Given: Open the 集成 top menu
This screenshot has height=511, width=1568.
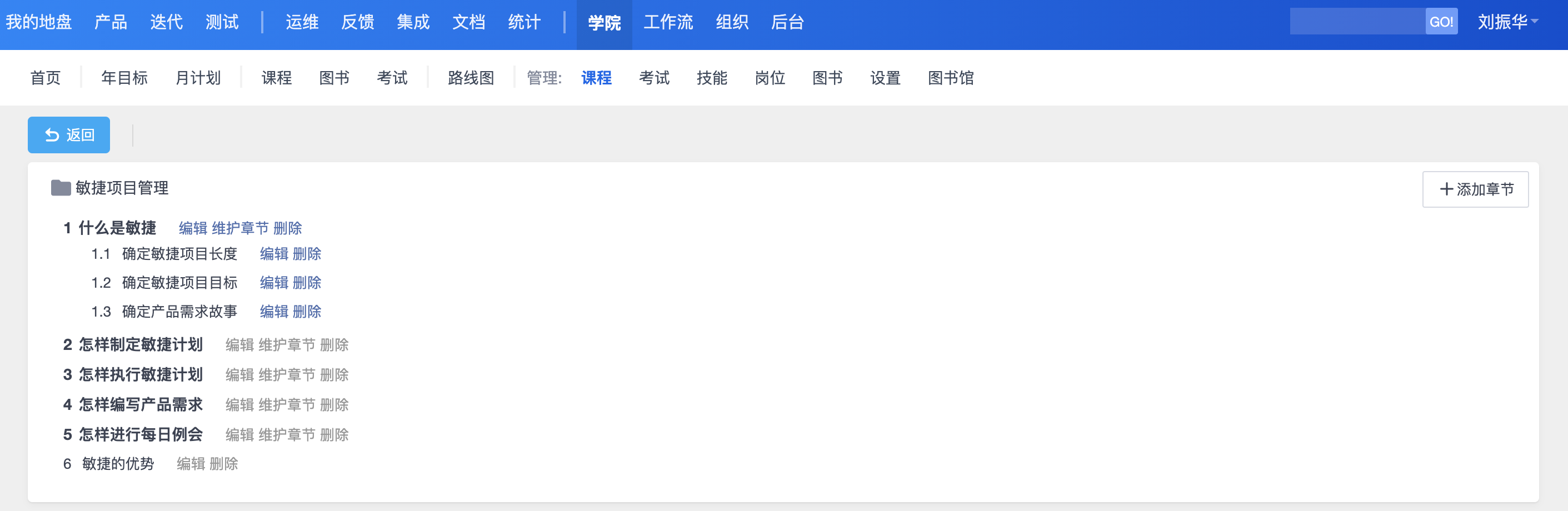Looking at the screenshot, I should coord(413,23).
